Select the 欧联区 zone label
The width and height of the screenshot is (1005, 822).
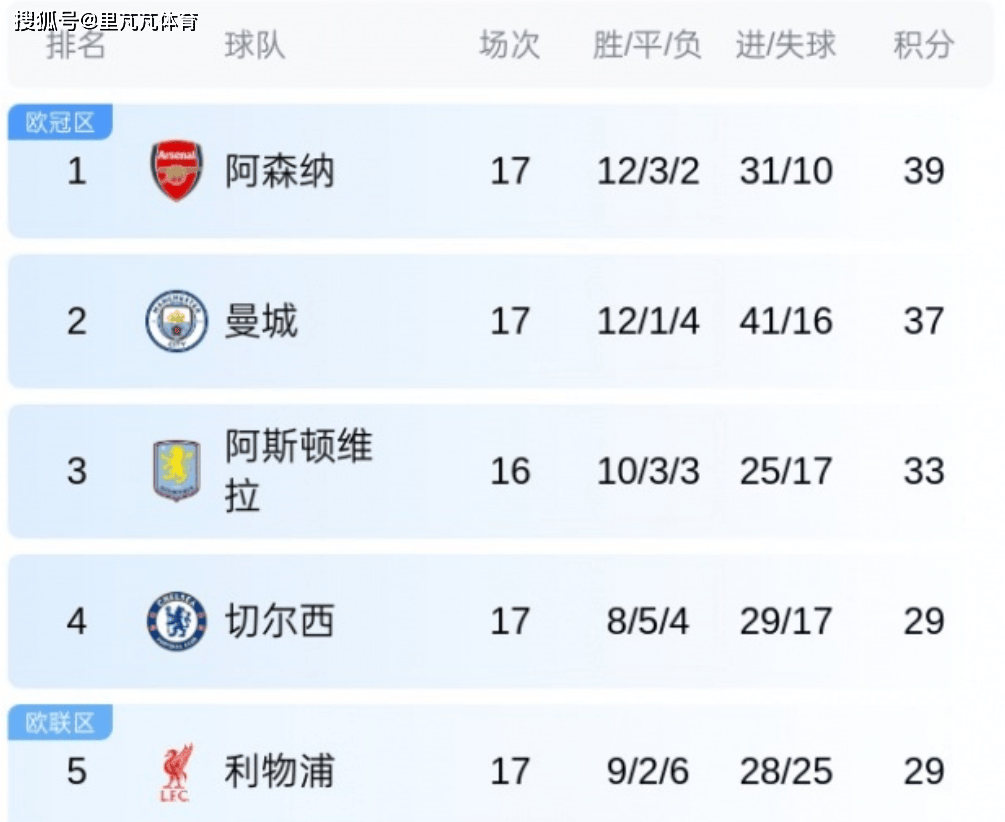(60, 723)
